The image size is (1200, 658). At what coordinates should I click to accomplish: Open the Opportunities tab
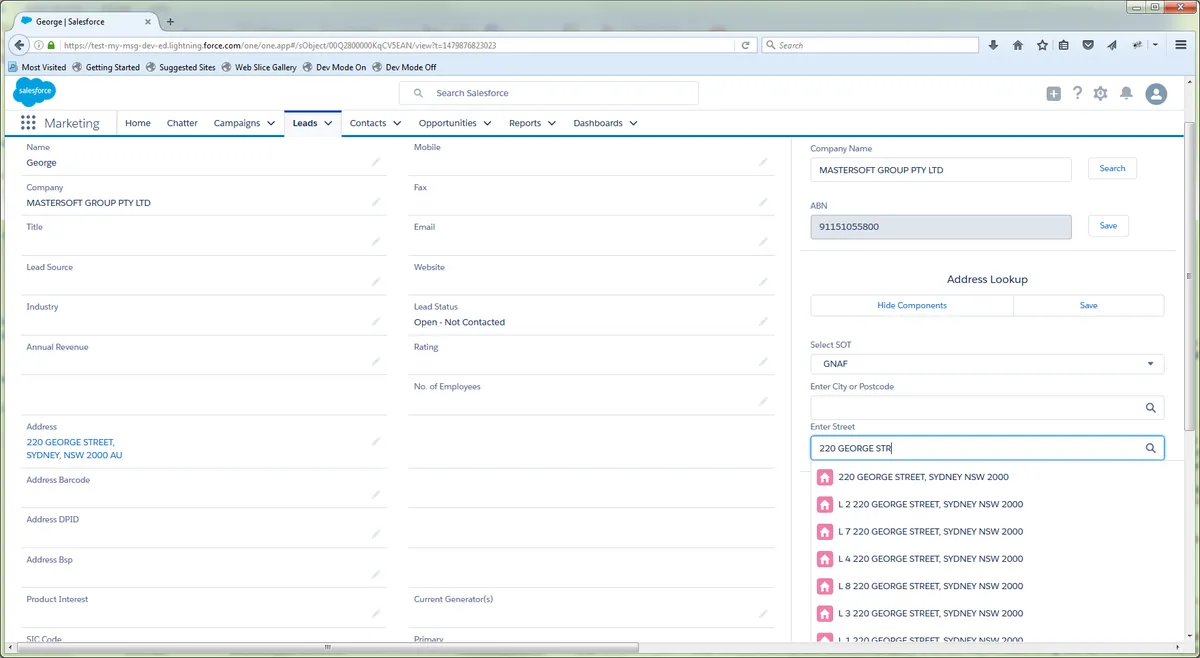[448, 123]
